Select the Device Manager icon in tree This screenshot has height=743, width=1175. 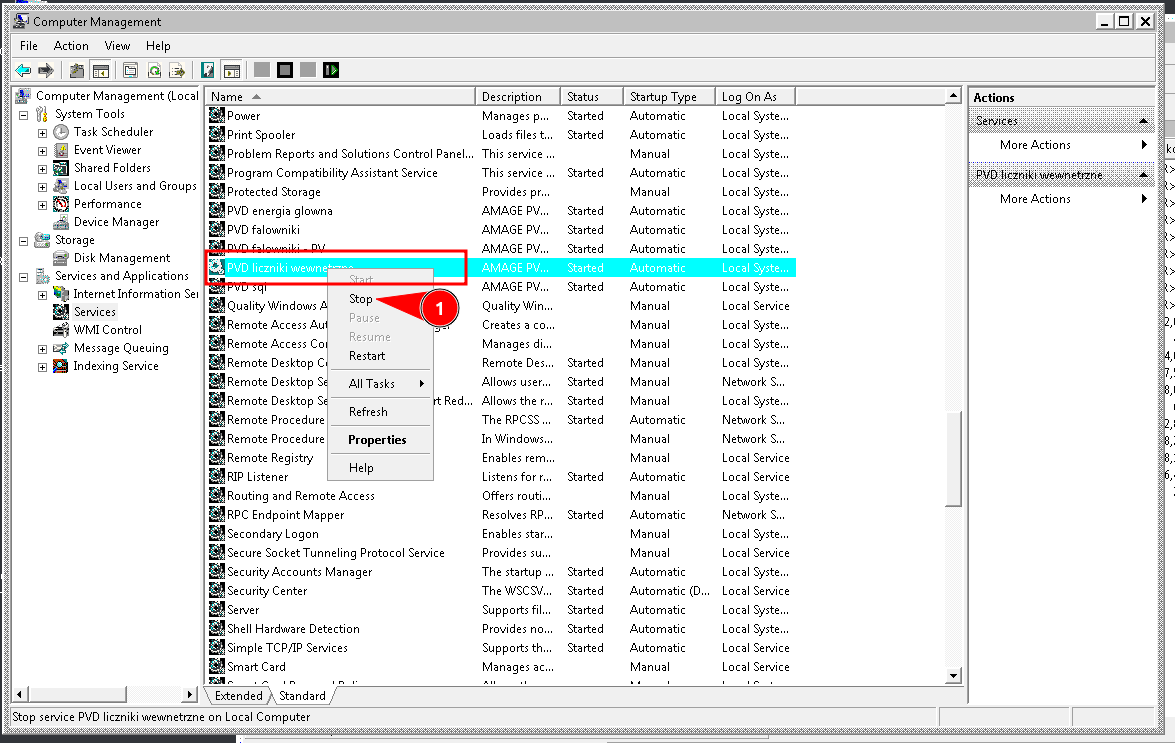coord(62,222)
